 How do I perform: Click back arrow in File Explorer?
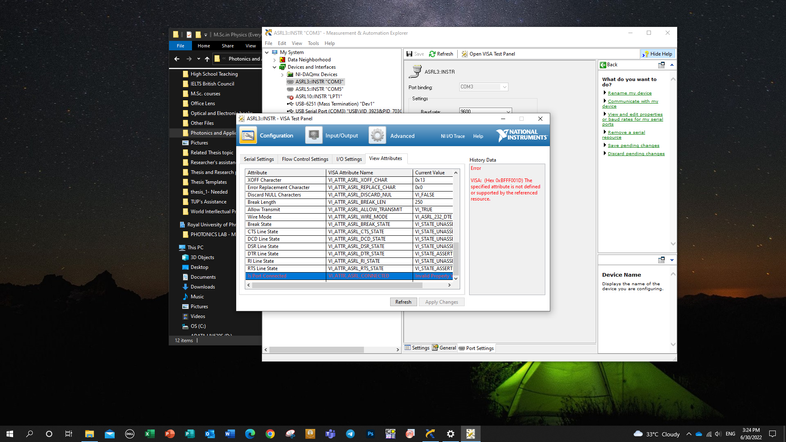(177, 59)
